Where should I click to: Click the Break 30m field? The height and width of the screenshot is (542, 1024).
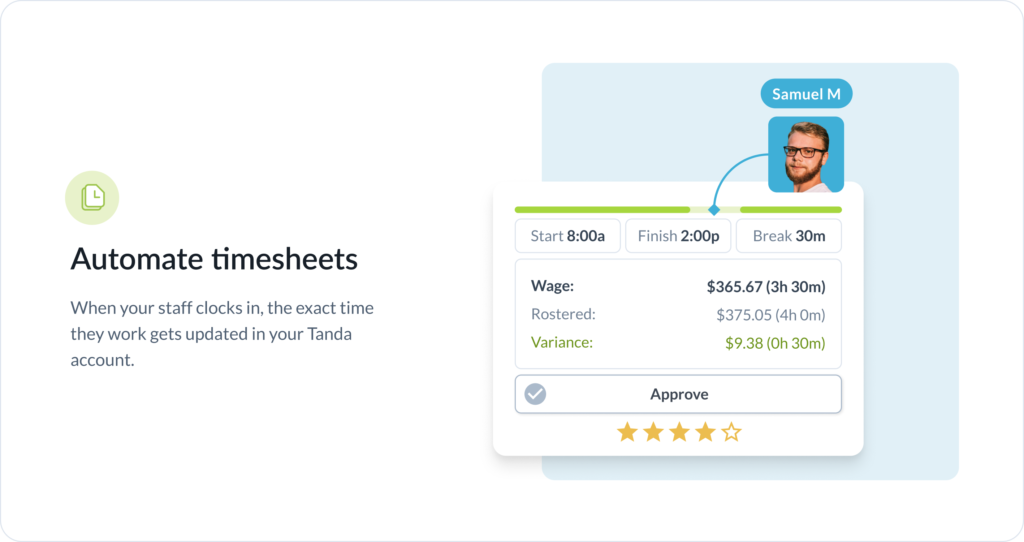[x=789, y=236]
